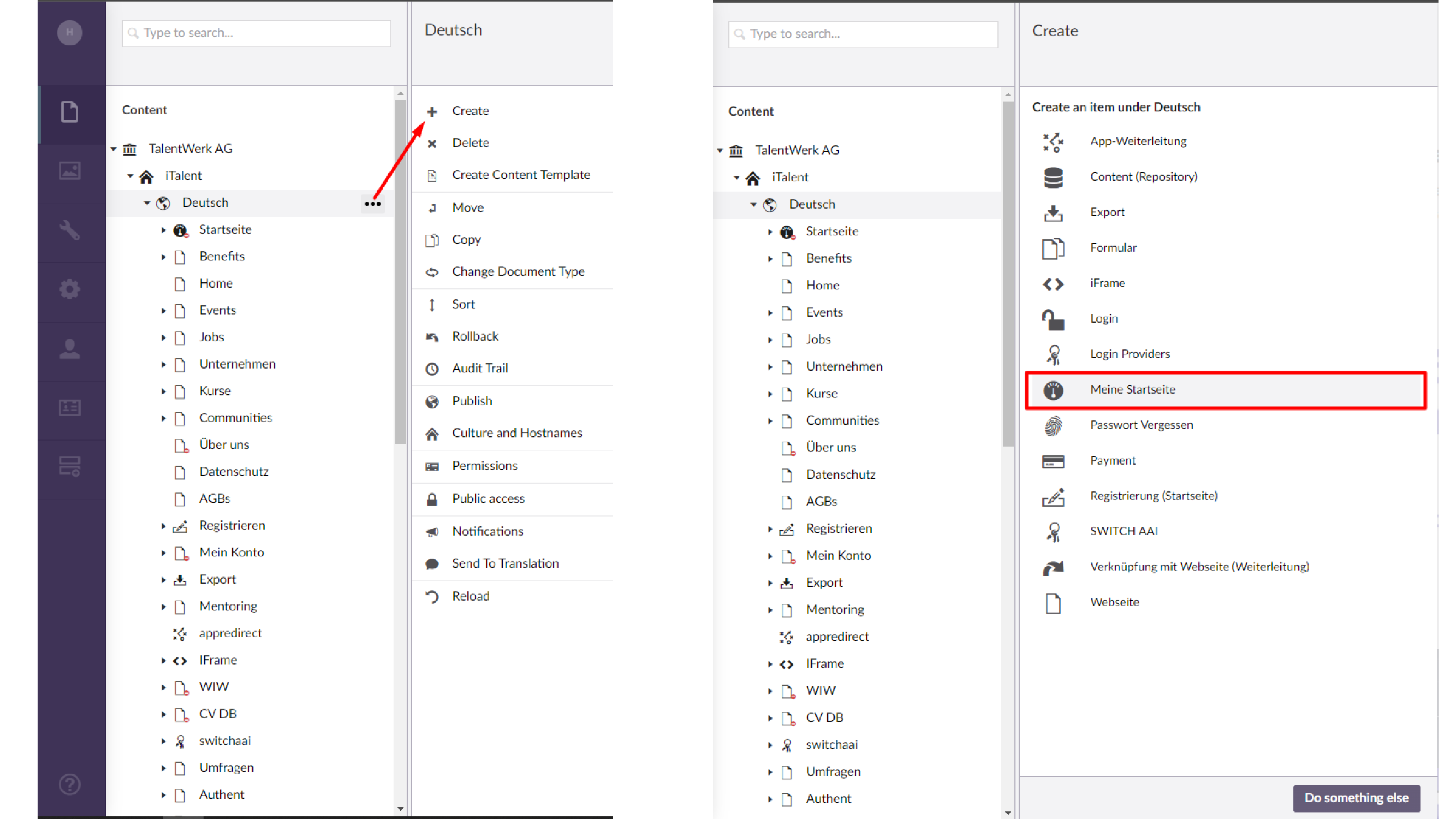The height and width of the screenshot is (819, 1456).
Task: Click the user avatar in the sidebar
Action: (x=70, y=32)
